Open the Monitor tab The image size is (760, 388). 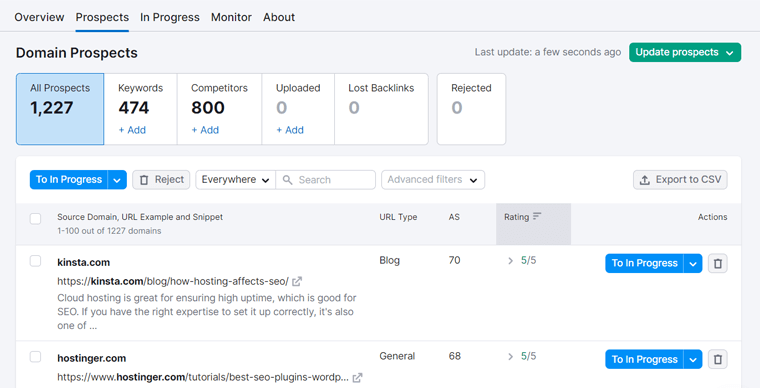[231, 17]
